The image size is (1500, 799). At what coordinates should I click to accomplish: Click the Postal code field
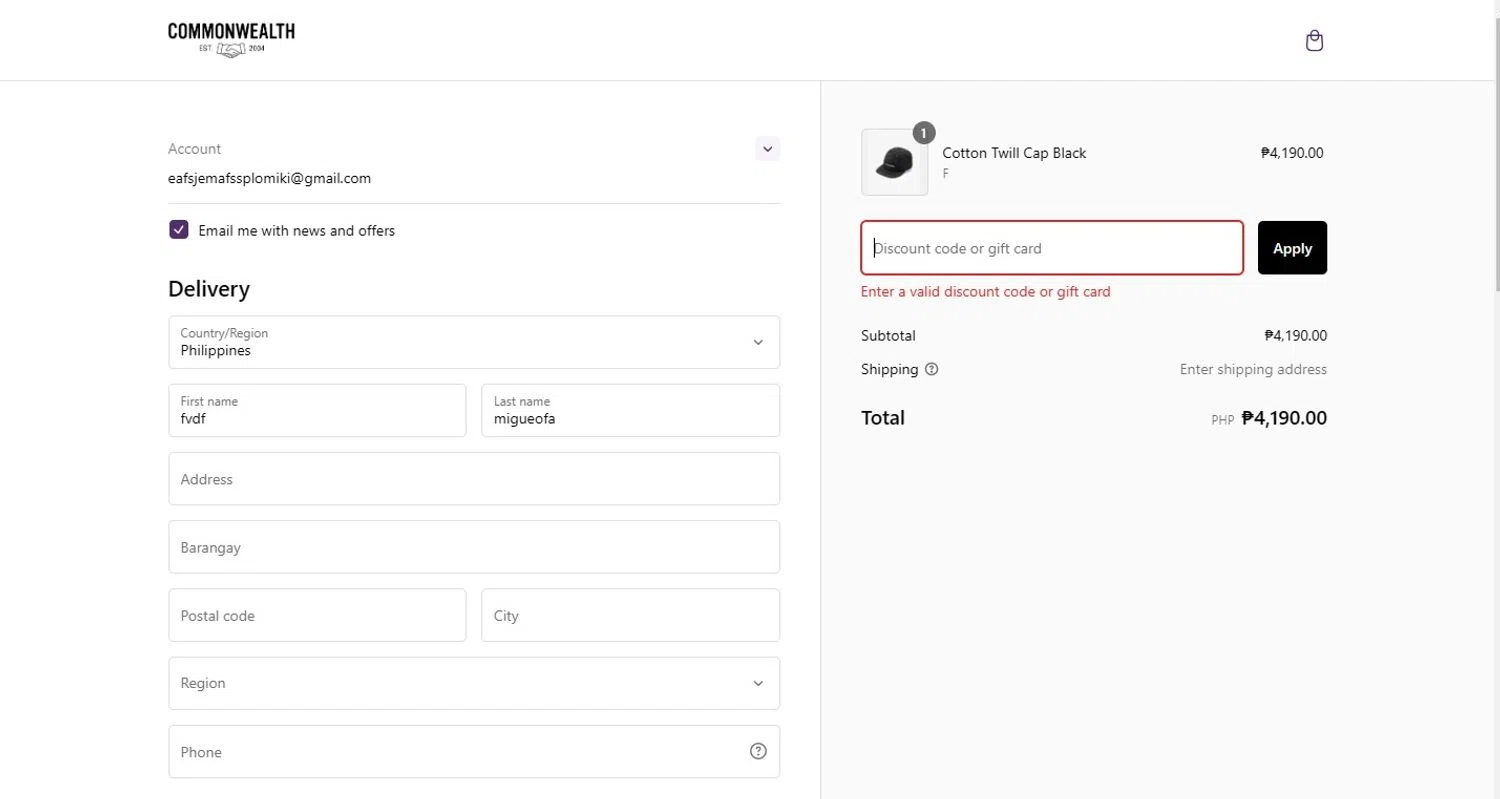pyautogui.click(x=317, y=615)
